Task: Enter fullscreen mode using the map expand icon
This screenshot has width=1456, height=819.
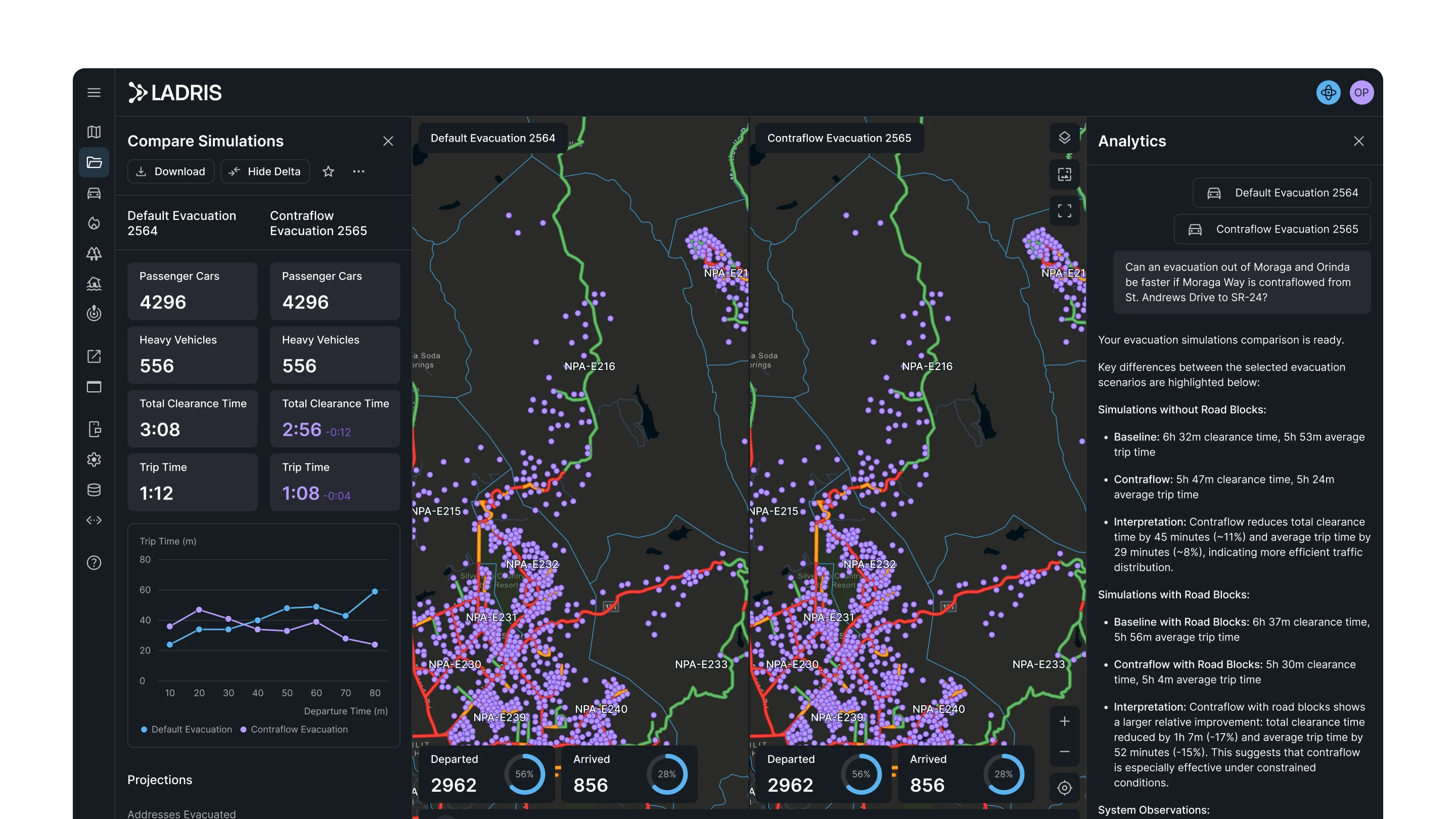Action: coord(1064,210)
